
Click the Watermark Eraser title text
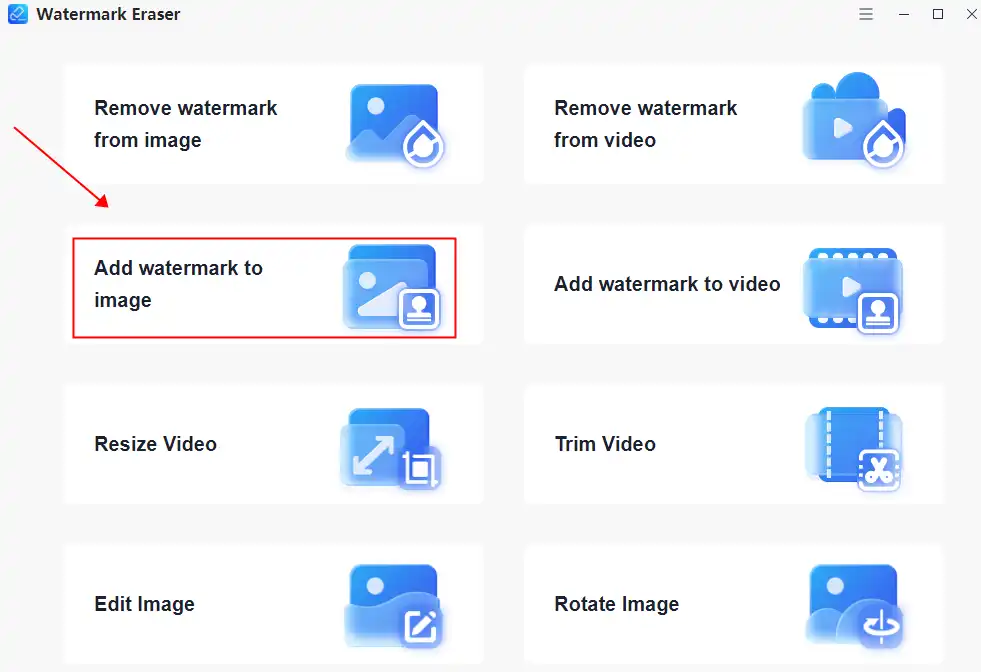click(108, 14)
